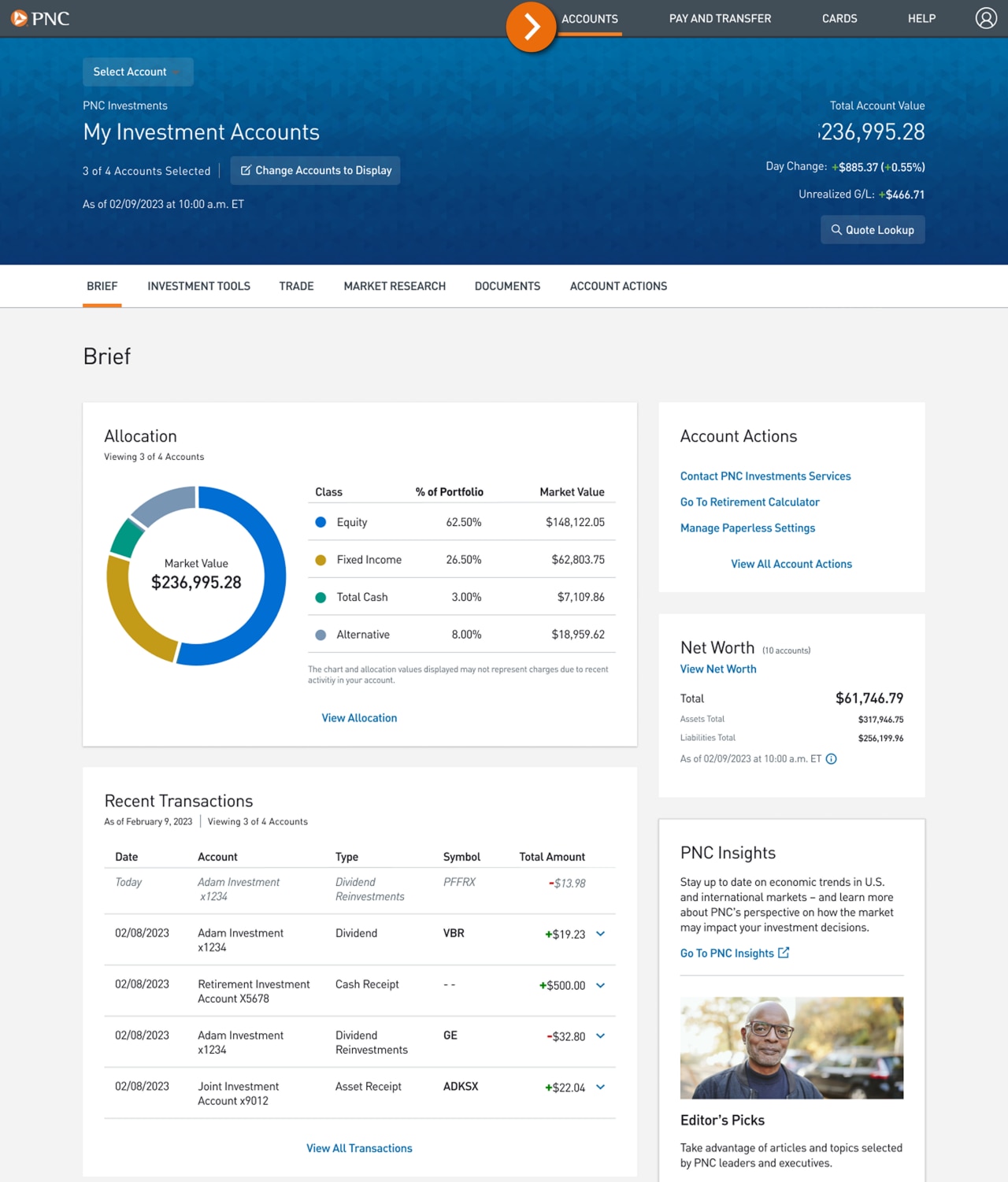
Task: Click the orange arrow next to Accounts
Action: click(532, 26)
